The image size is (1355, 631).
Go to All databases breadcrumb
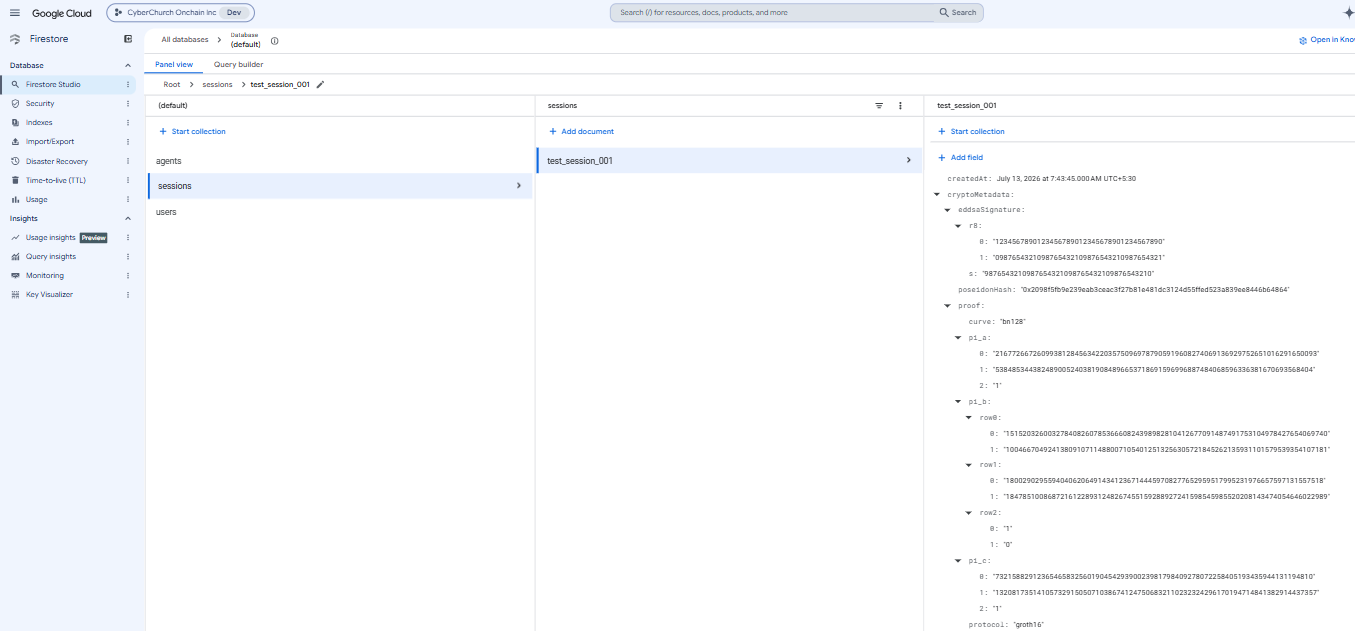coord(185,39)
